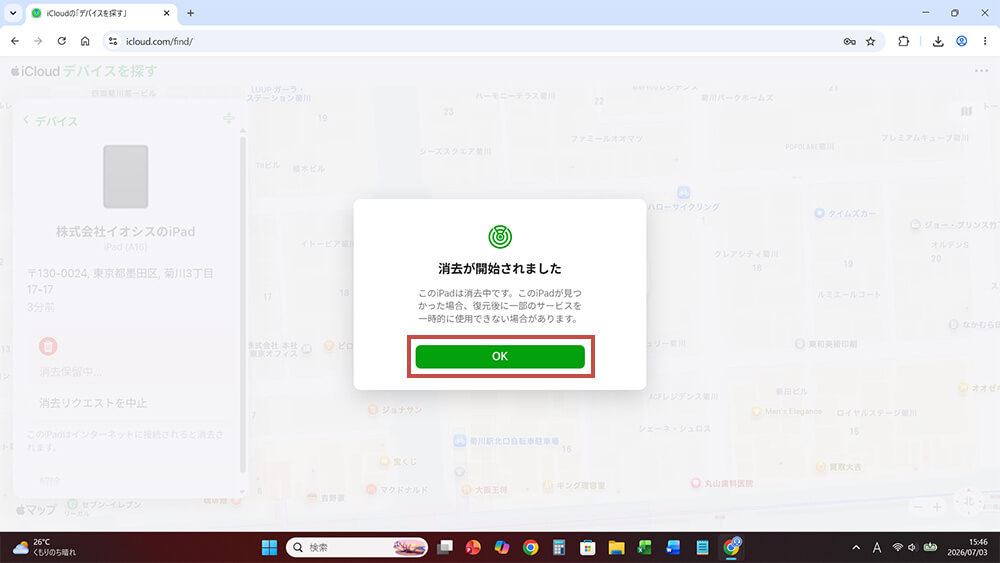Click the taskbar search box
Image resolution: width=1000 pixels, height=563 pixels.
tap(357, 547)
